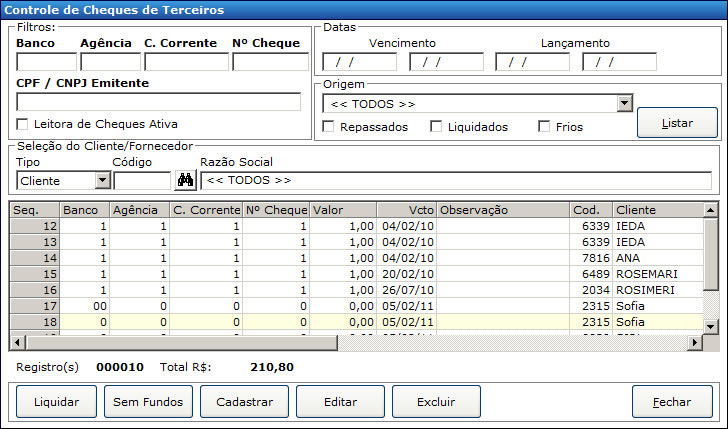Click the grid scroll down arrow
Image resolution: width=728 pixels, height=429 pixels.
[711, 326]
